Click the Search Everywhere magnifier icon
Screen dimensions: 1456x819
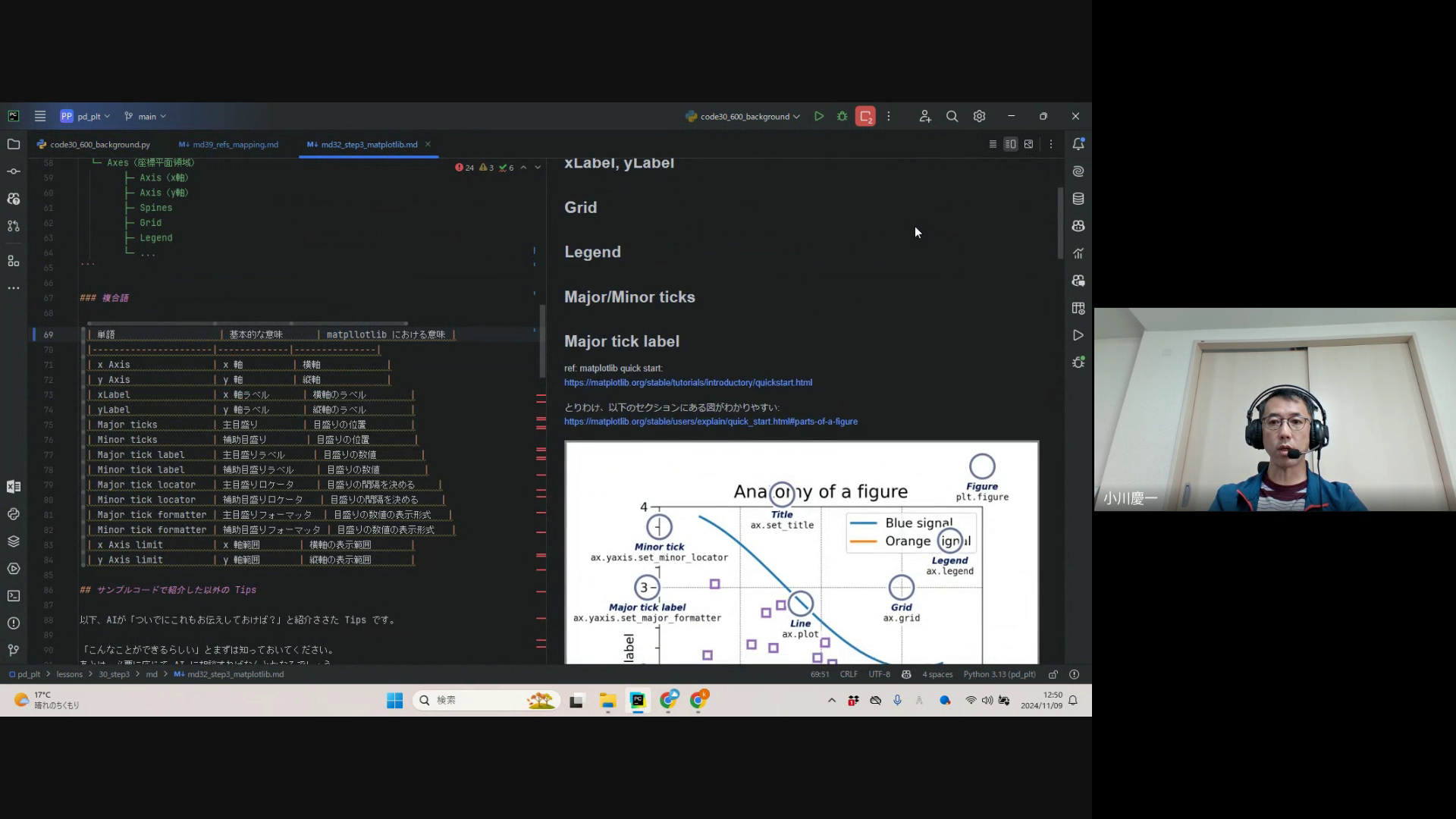[x=952, y=117]
